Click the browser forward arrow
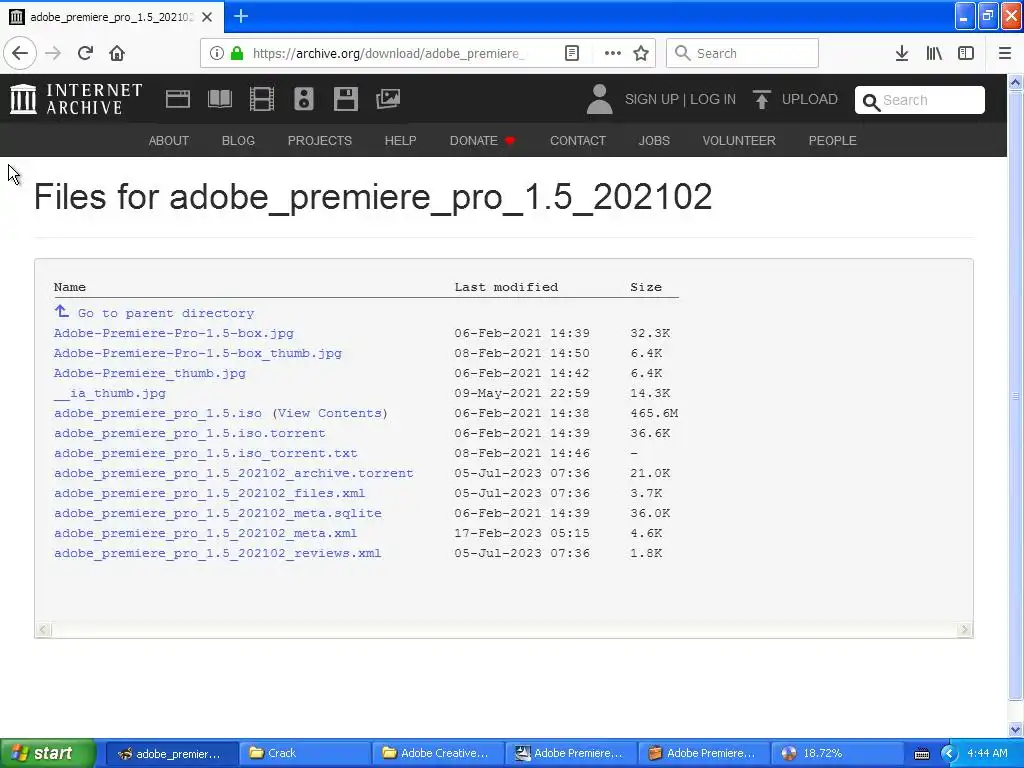The image size is (1024, 768). [x=53, y=53]
